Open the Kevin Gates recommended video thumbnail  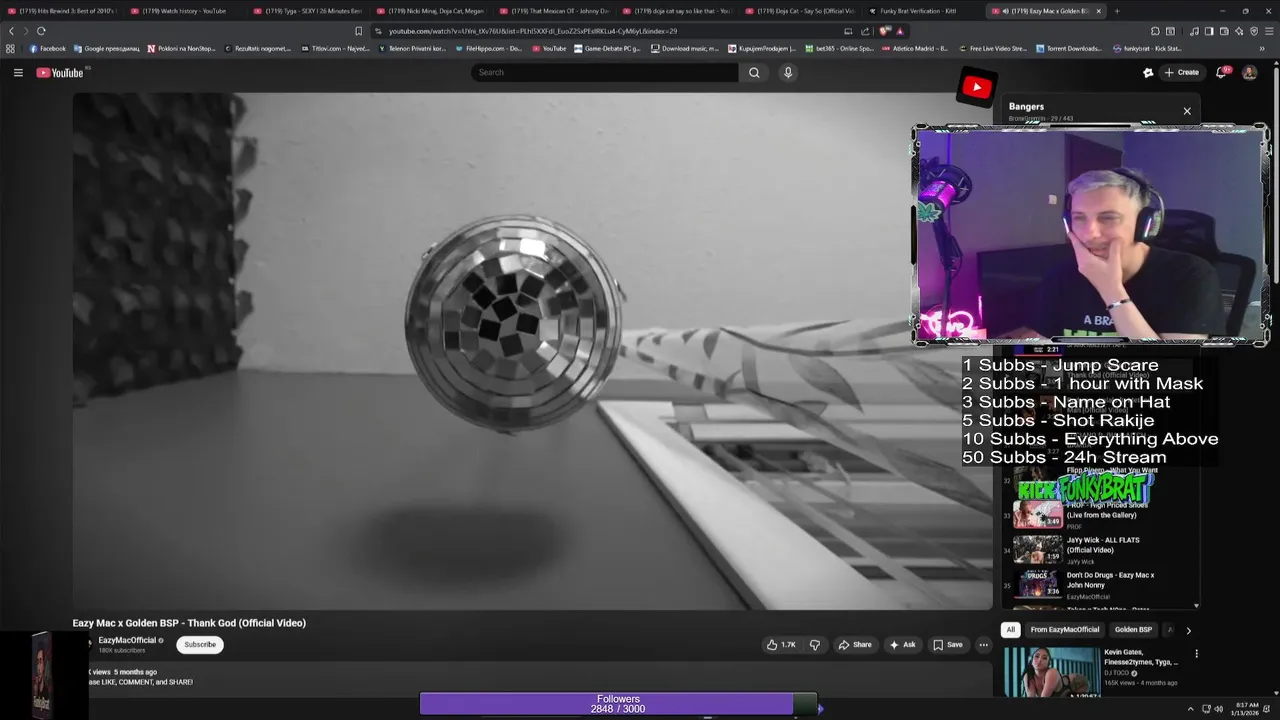[x=1051, y=672]
